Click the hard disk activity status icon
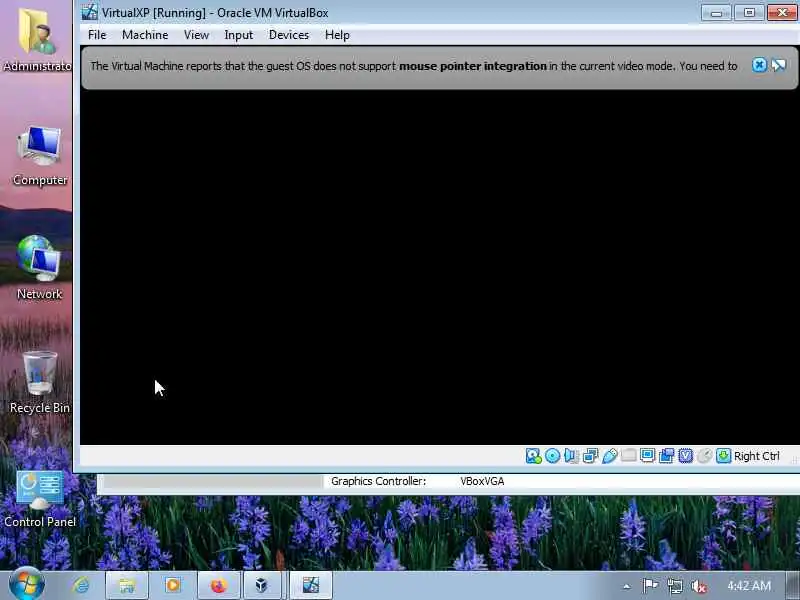 [533, 456]
